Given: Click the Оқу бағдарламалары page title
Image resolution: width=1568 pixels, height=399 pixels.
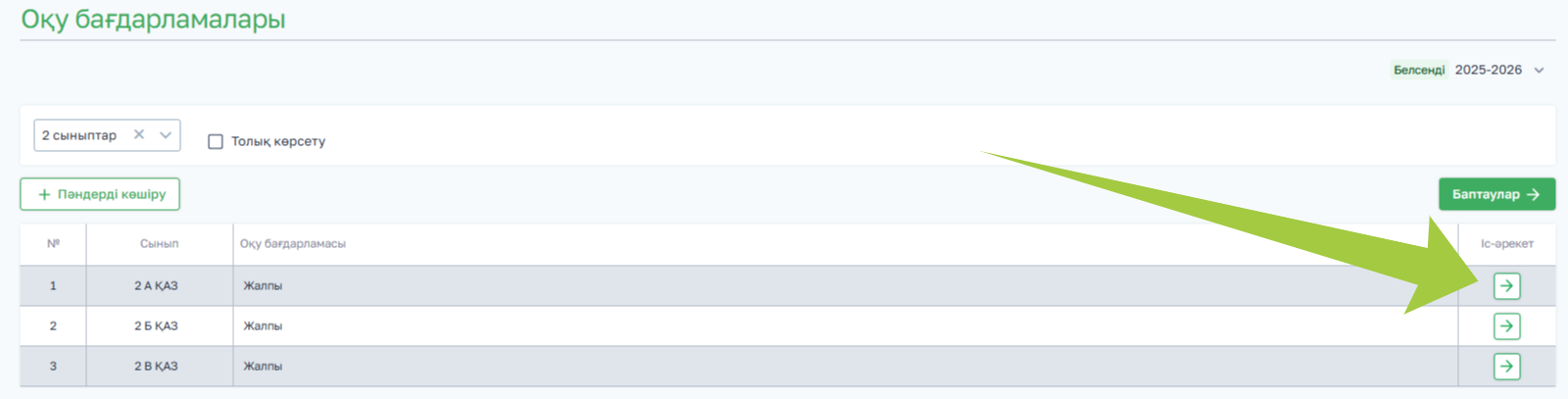Looking at the screenshot, I should coord(153,20).
